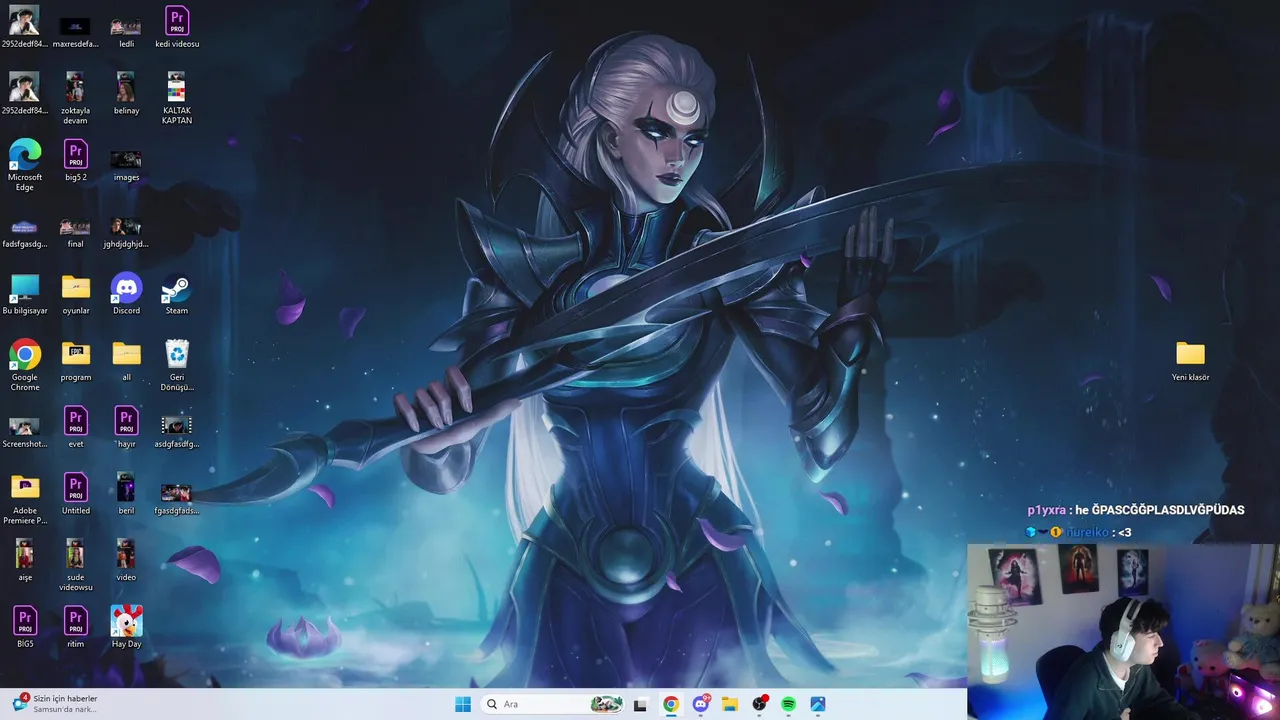Select the all folder icon
The width and height of the screenshot is (1280, 720).
126,360
